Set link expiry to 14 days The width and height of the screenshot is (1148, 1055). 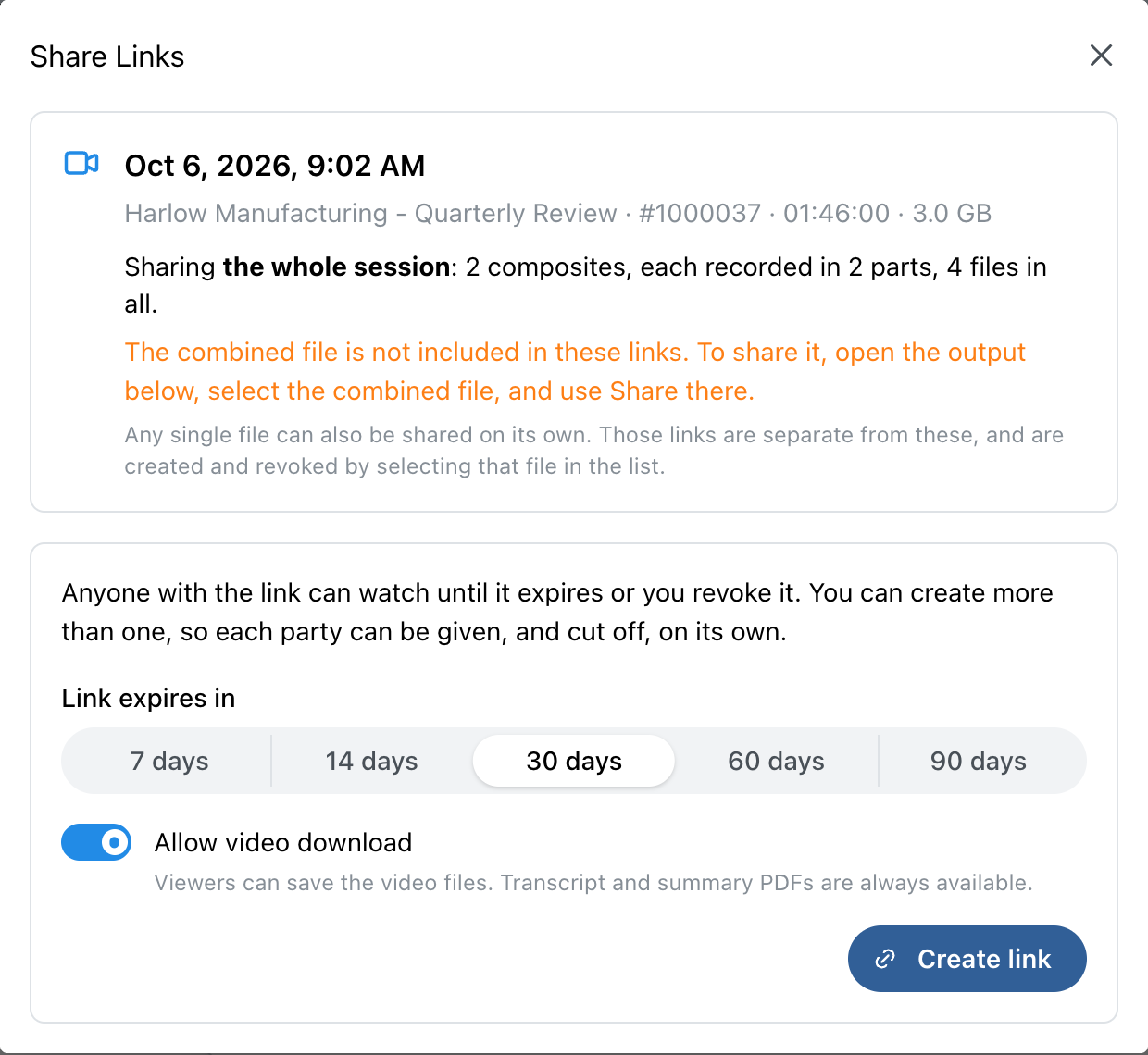[x=371, y=761]
